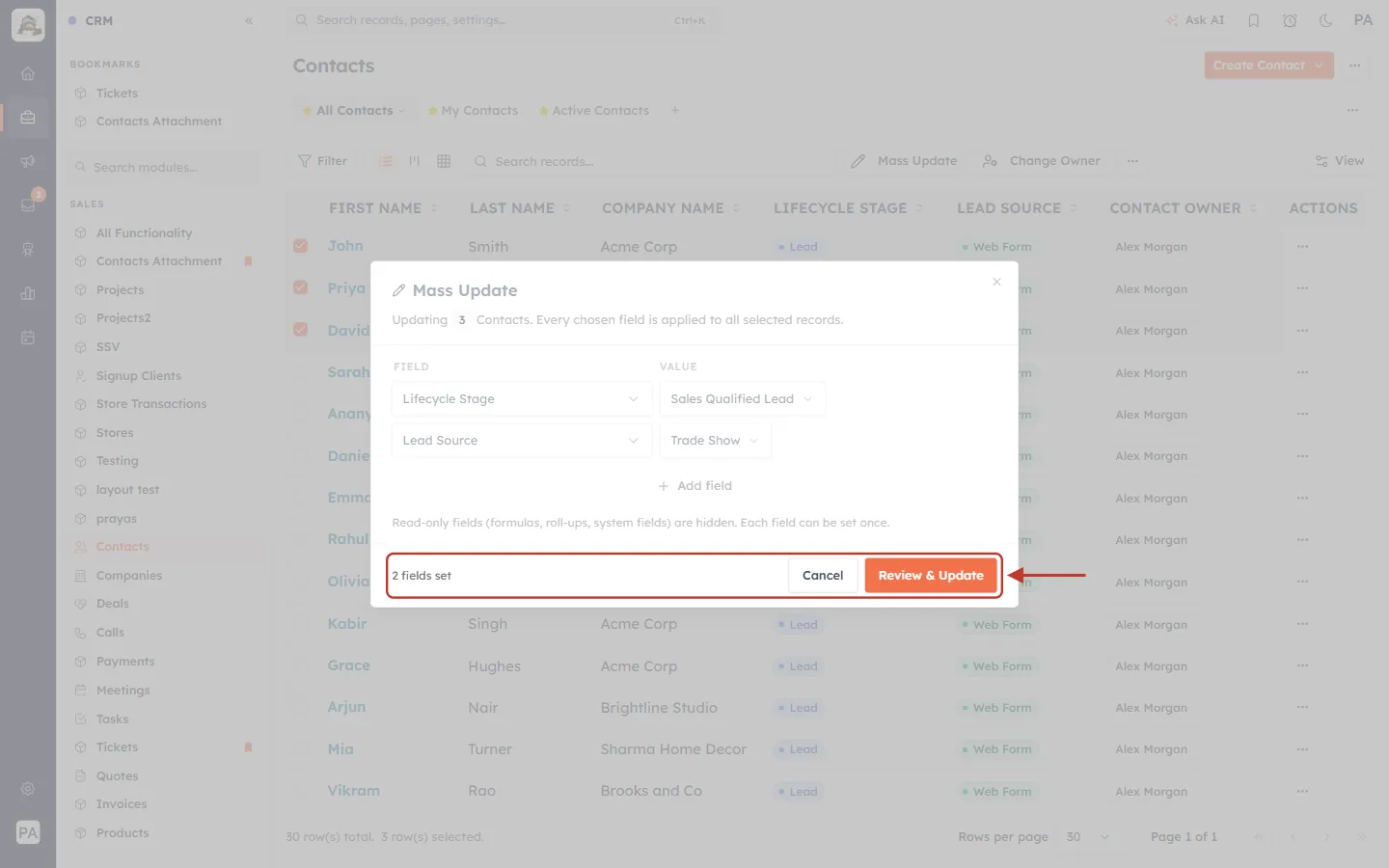Image resolution: width=1389 pixels, height=868 pixels.
Task: Open rows per page selector
Action: (x=1088, y=837)
